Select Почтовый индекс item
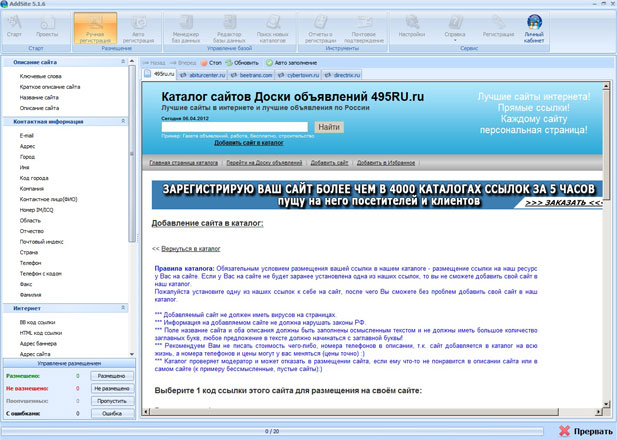The image size is (617, 440). [41, 242]
